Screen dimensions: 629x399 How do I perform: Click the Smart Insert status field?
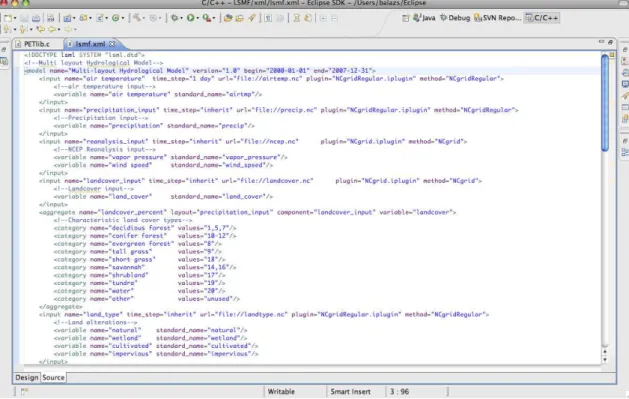351,391
